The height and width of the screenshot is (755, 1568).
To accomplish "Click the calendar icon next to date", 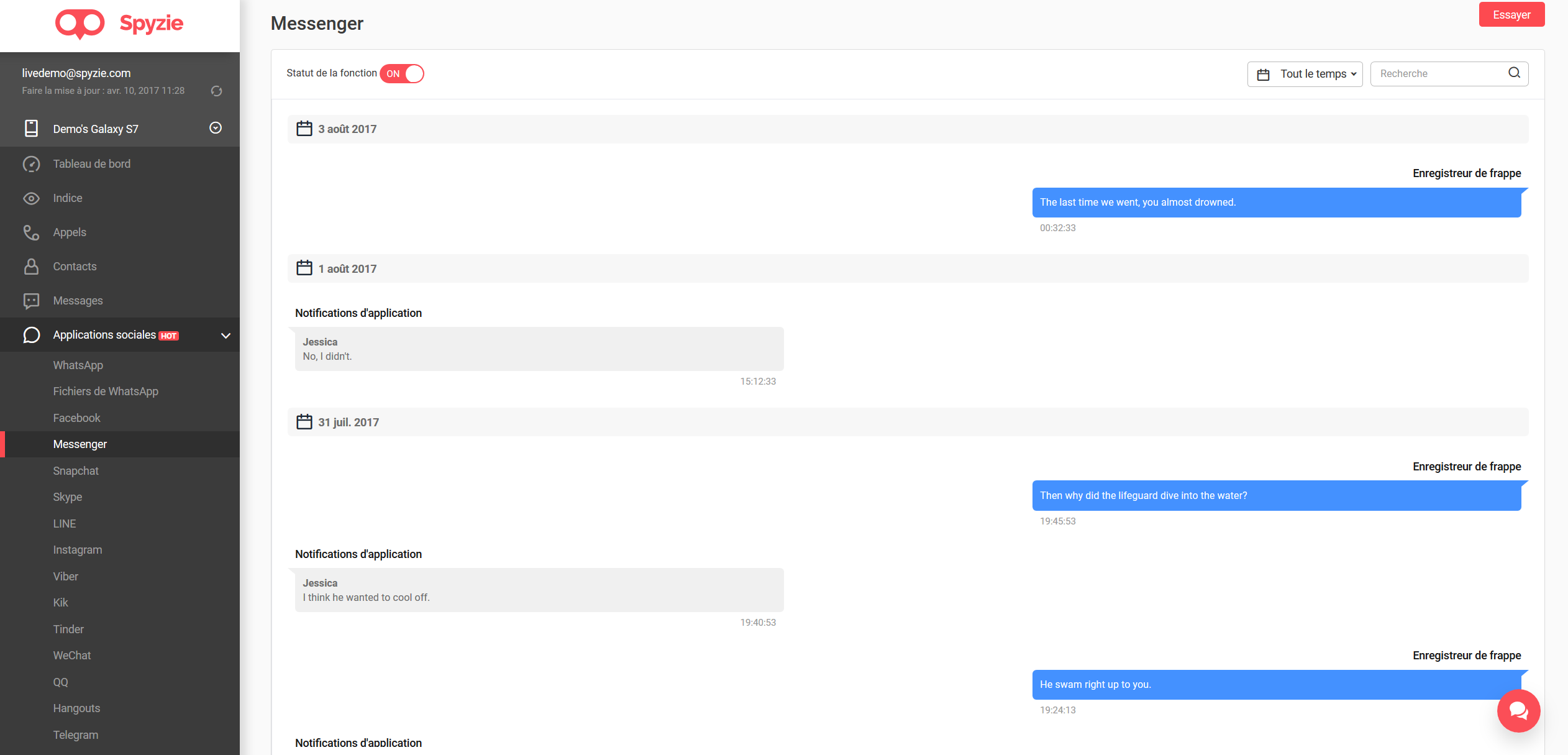I will tap(304, 128).
